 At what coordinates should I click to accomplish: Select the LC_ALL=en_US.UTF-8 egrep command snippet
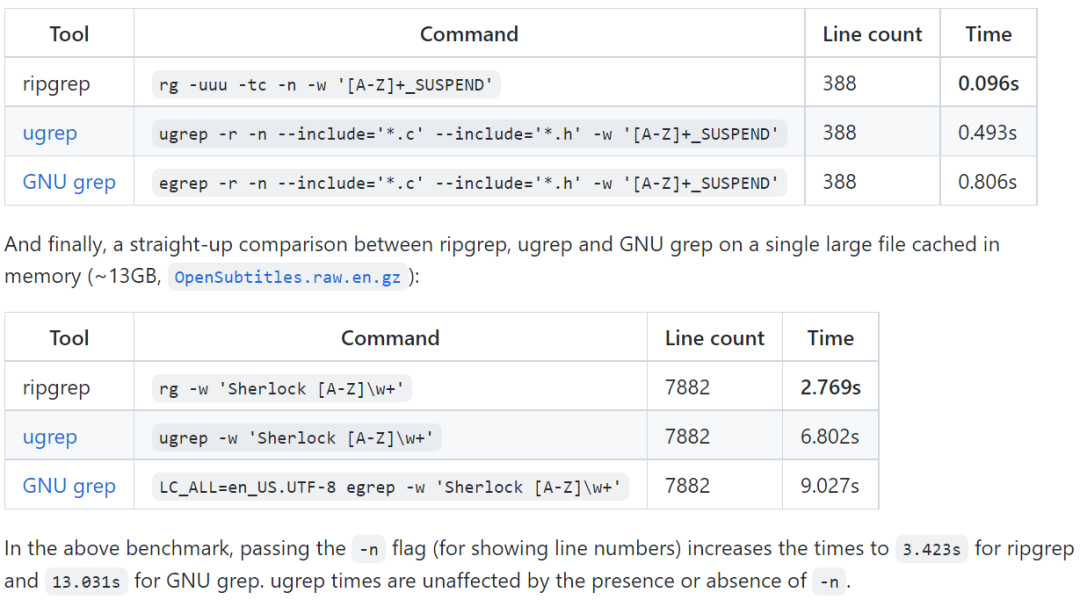390,487
